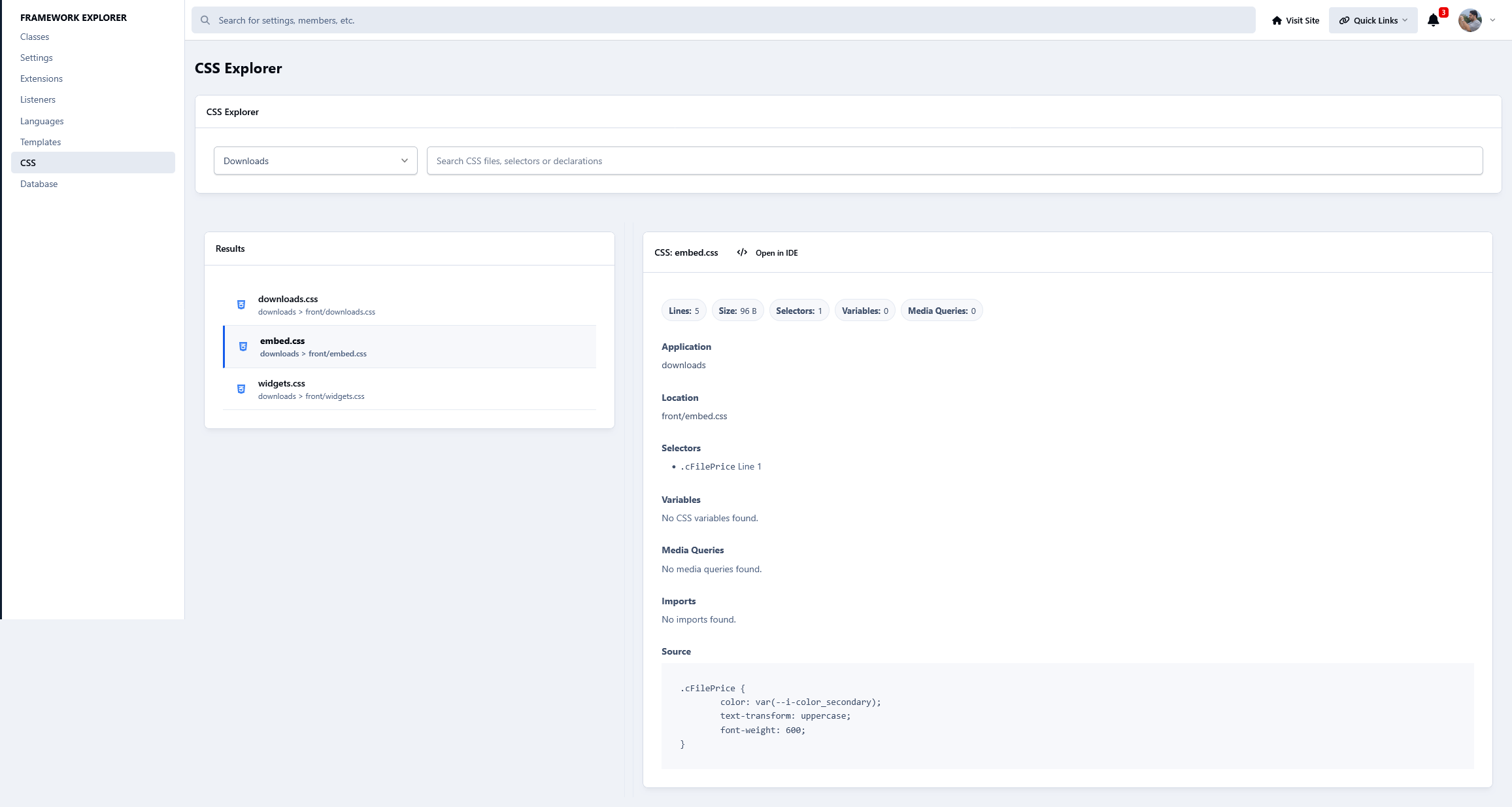Click the downloads application value
Screen dimensions: 1512x807
683,365
